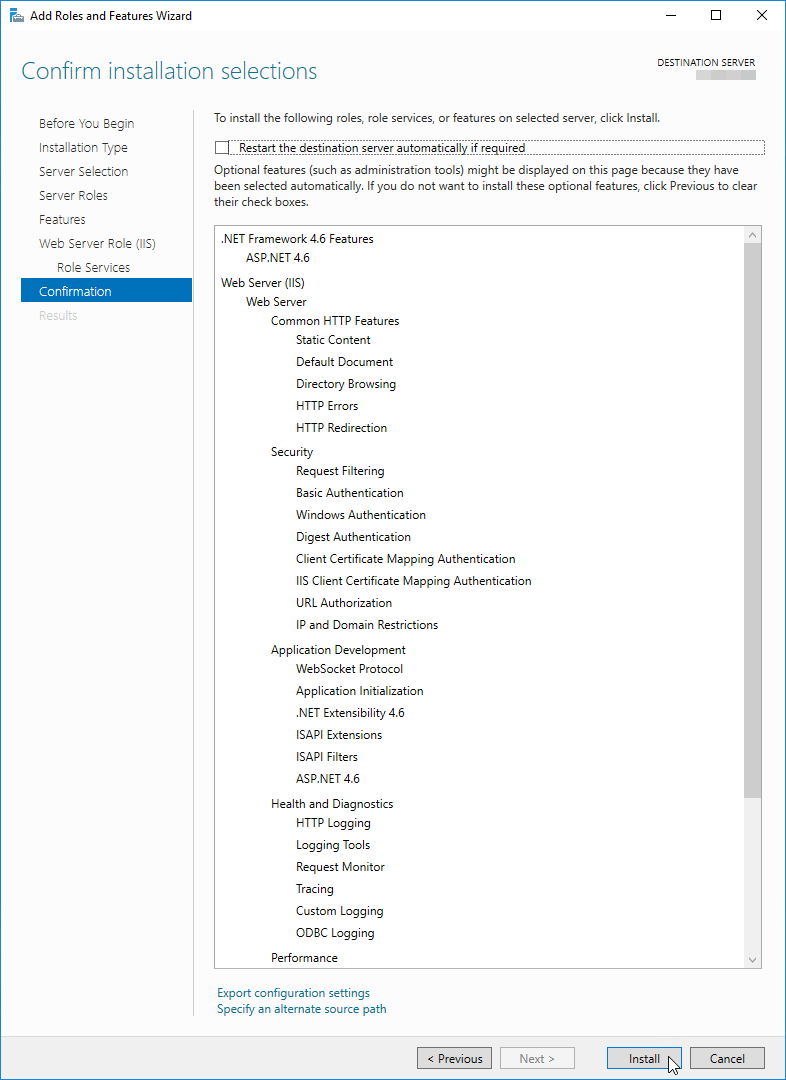Select IIS Client Certificate Mapping Authentication entry
The width and height of the screenshot is (786, 1080).
(x=414, y=581)
